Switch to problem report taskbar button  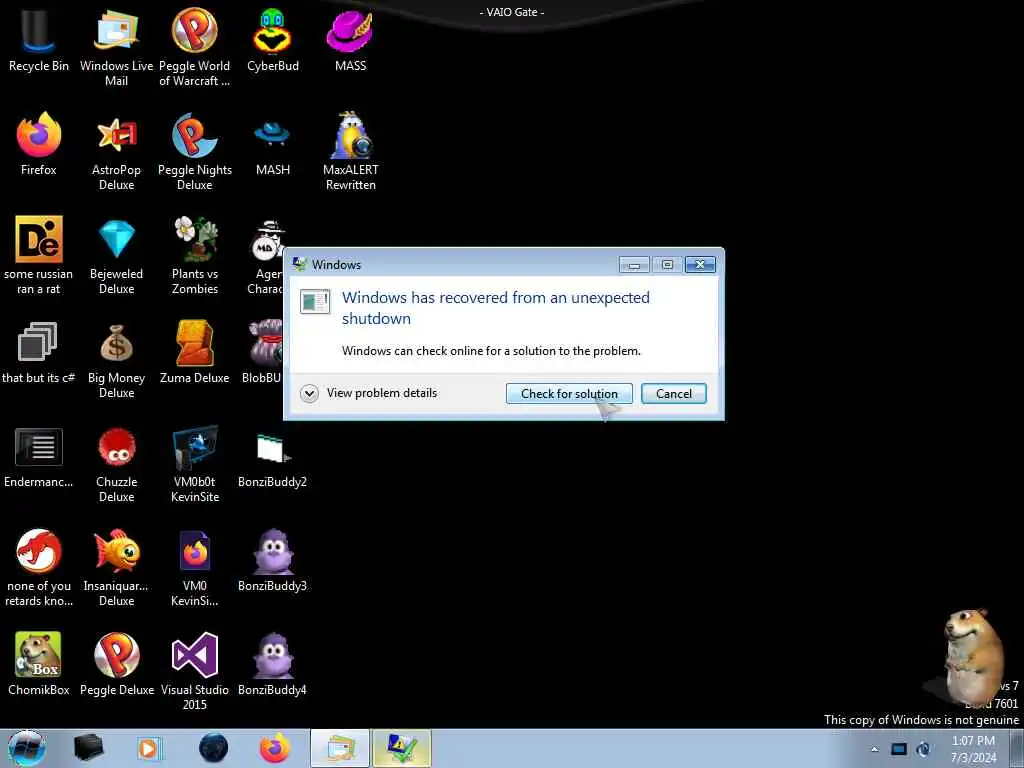tap(402, 748)
